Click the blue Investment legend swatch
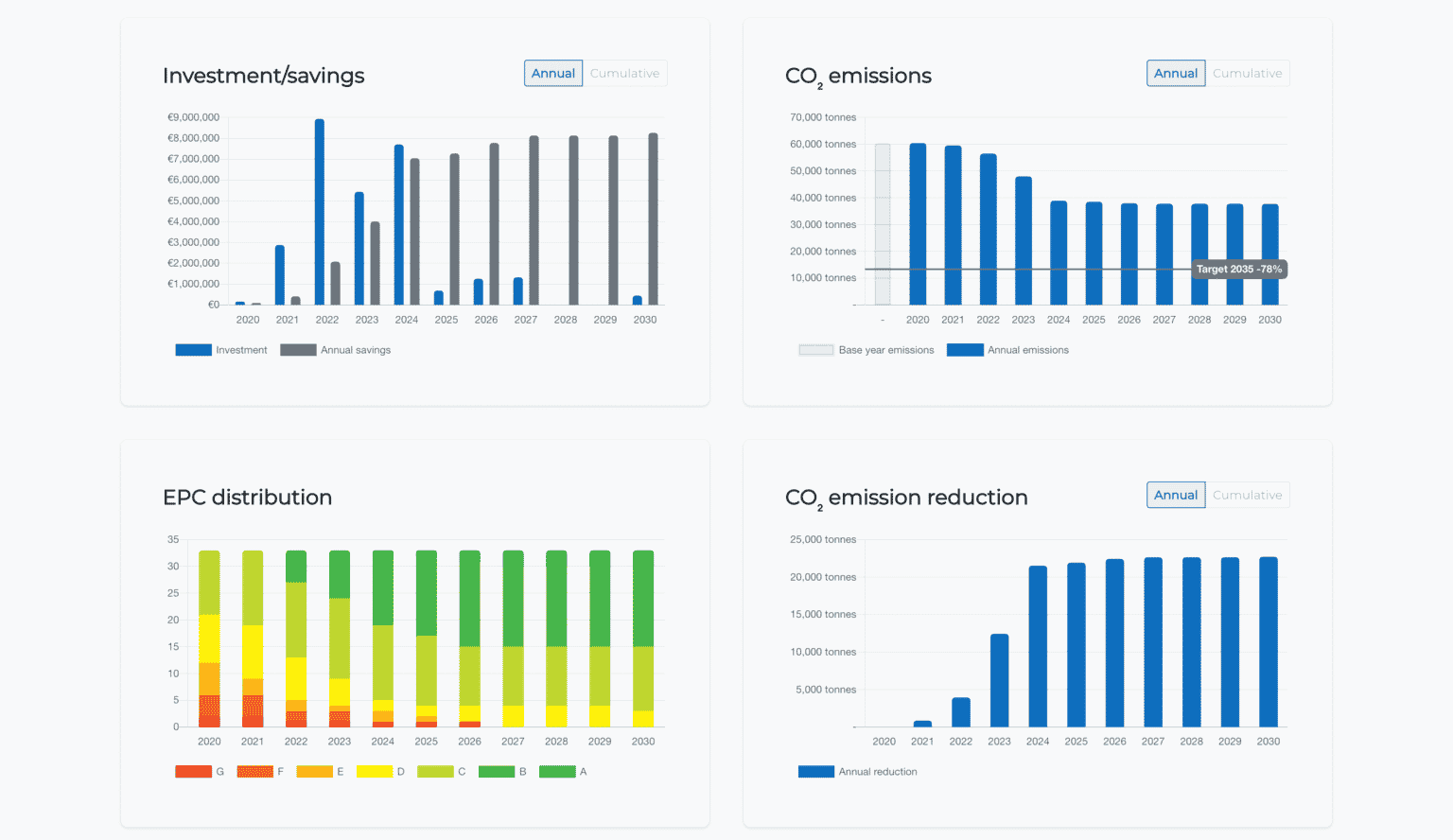 coord(193,350)
